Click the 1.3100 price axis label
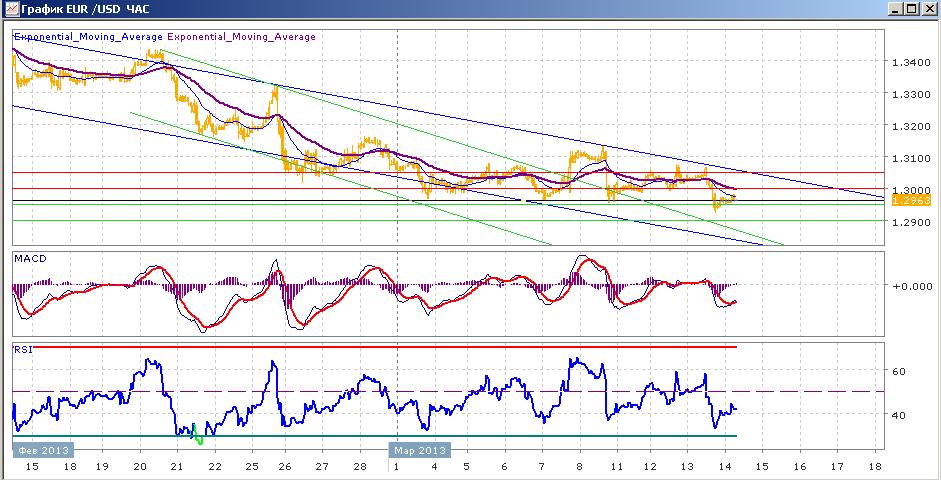The width and height of the screenshot is (941, 480). 911,158
